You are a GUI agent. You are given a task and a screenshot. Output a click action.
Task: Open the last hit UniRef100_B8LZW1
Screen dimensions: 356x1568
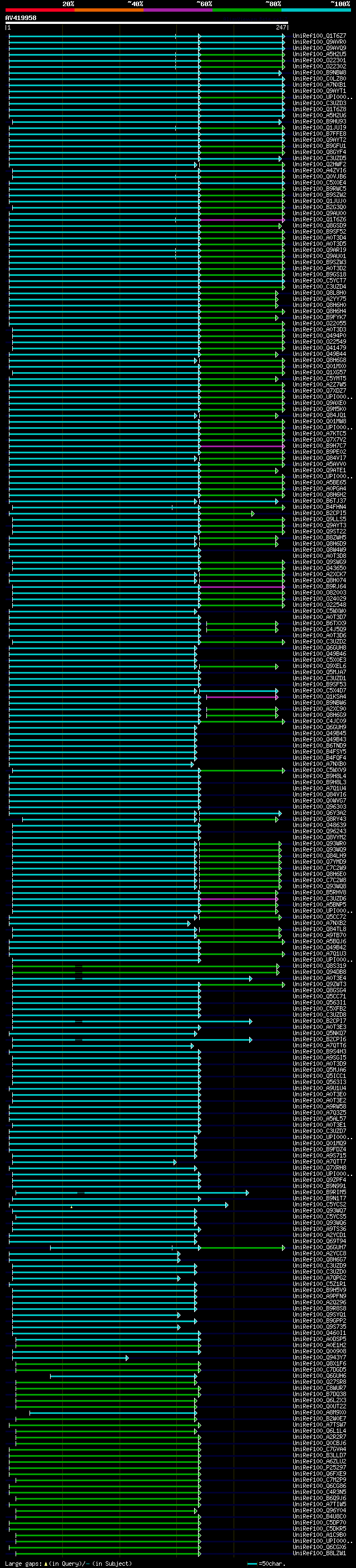coord(319,1553)
